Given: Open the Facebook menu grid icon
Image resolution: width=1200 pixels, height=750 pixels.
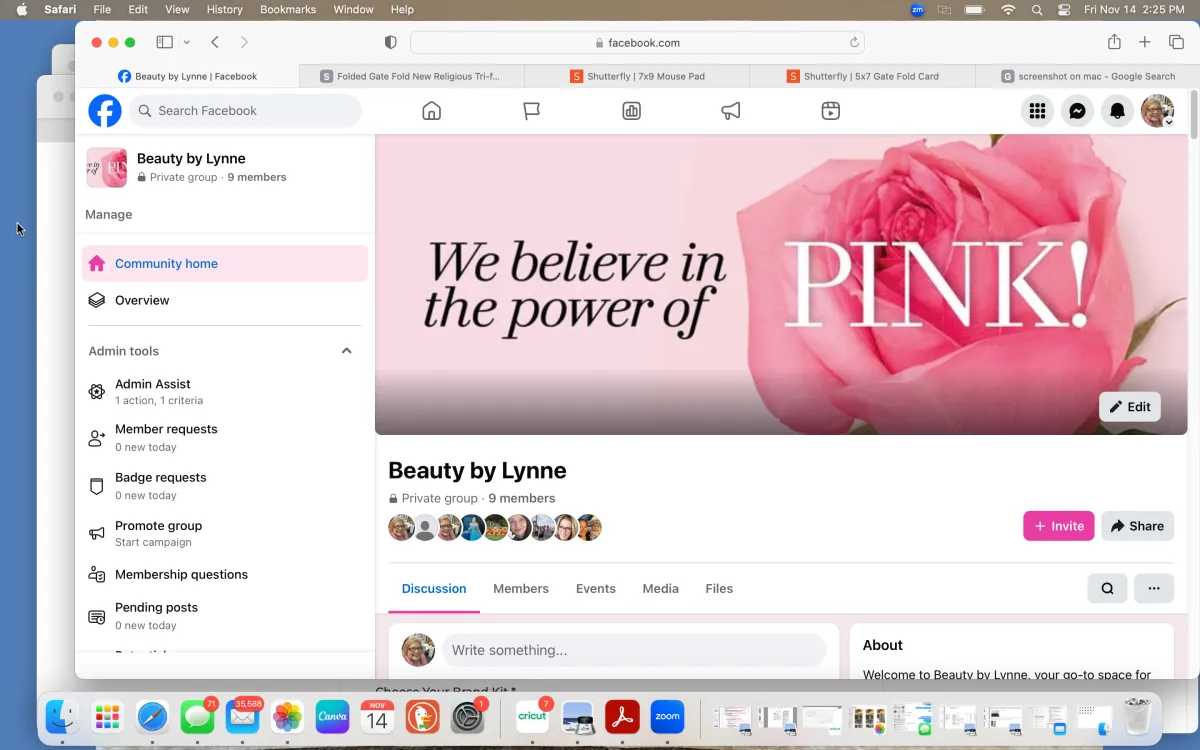Looking at the screenshot, I should tap(1037, 111).
